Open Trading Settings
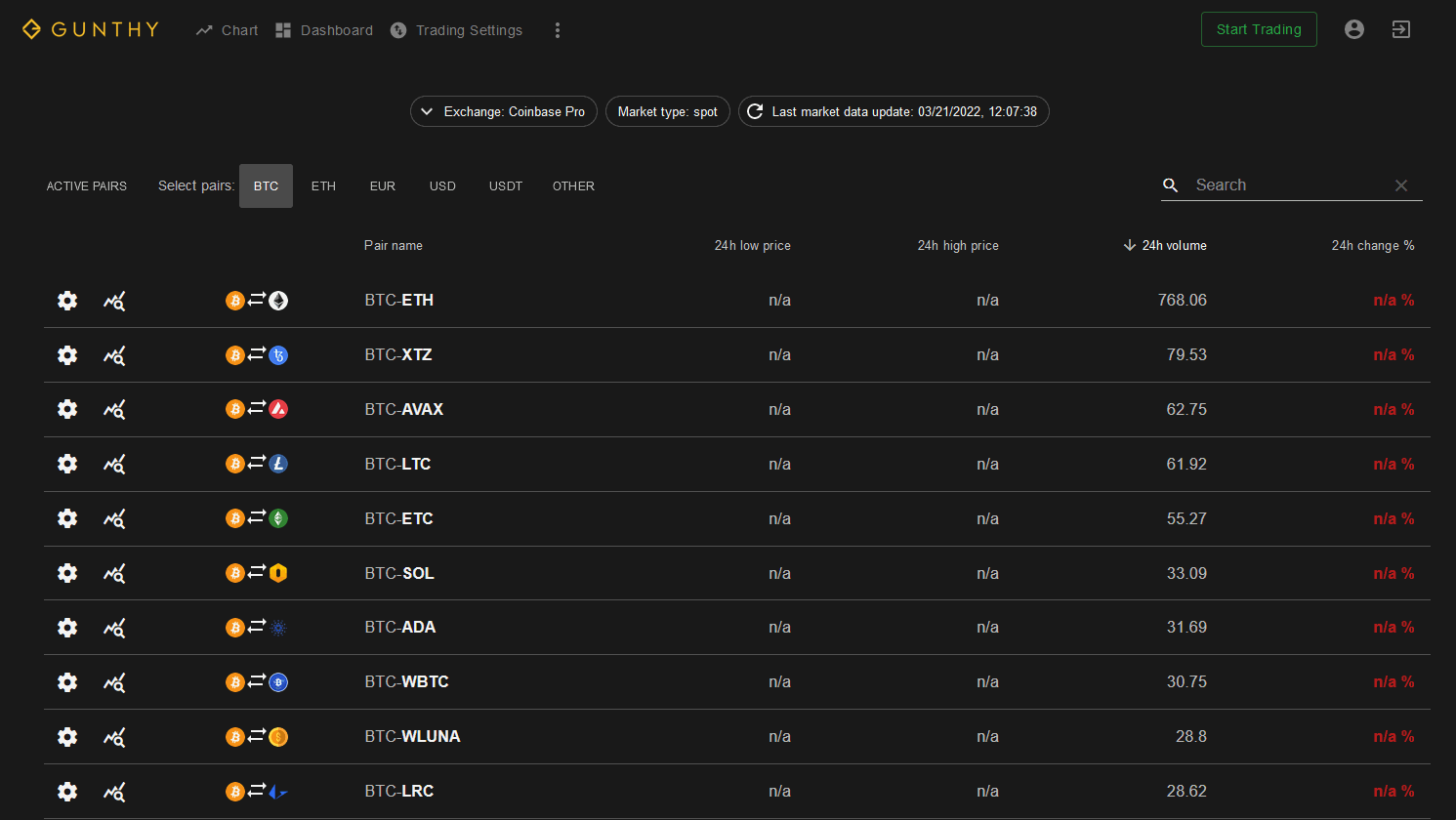Image resolution: width=1456 pixels, height=820 pixels. click(x=456, y=30)
